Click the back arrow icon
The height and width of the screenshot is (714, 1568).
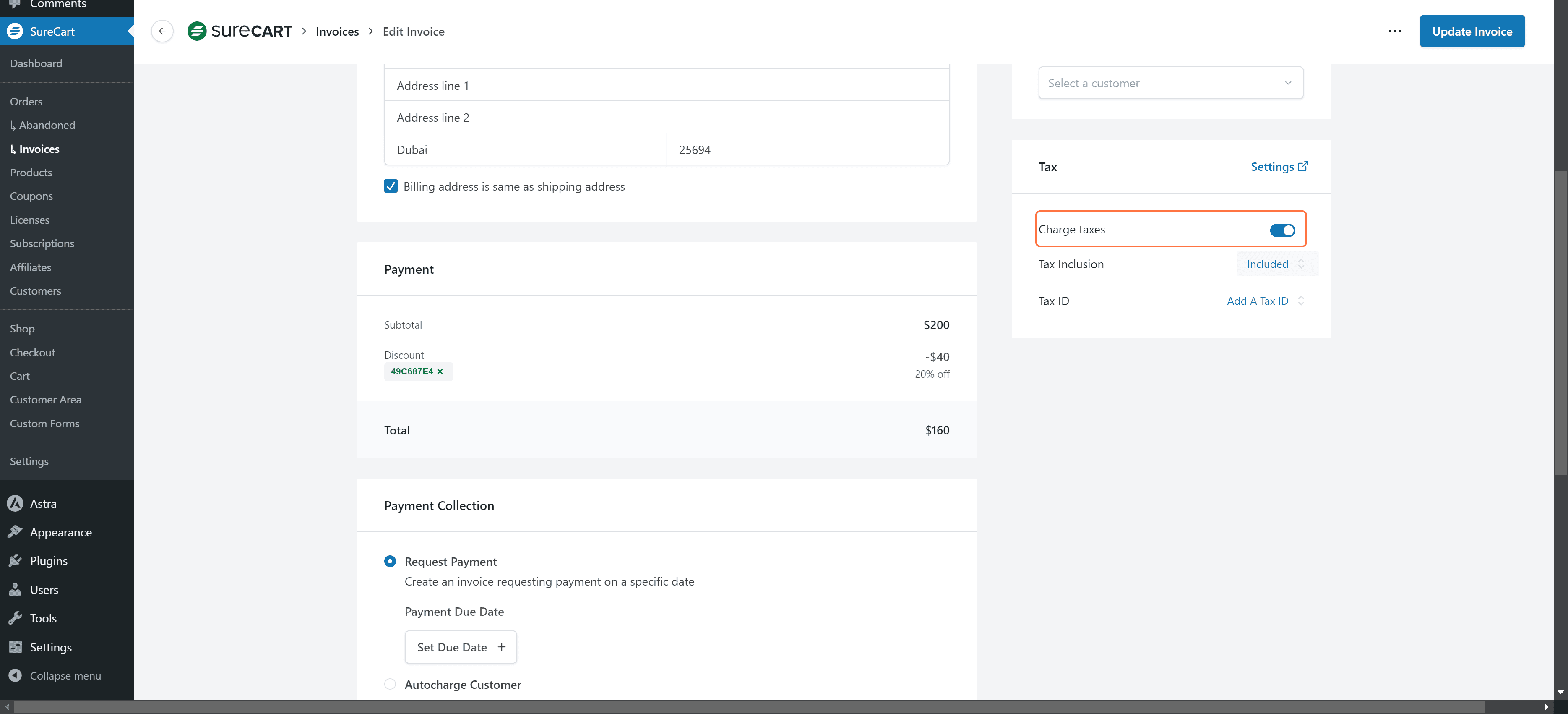pos(162,31)
